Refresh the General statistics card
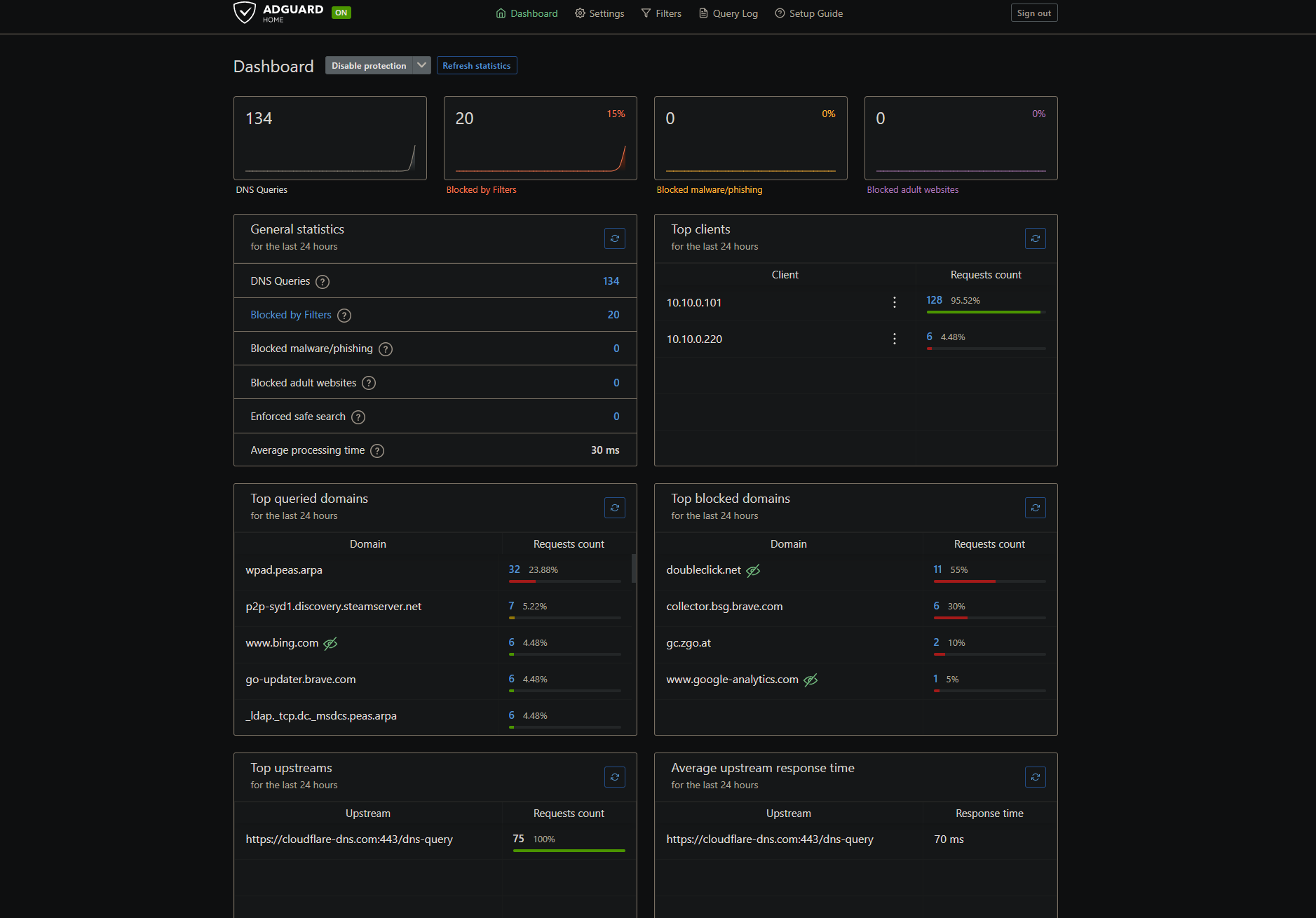Image resolution: width=1316 pixels, height=918 pixels. click(x=615, y=238)
